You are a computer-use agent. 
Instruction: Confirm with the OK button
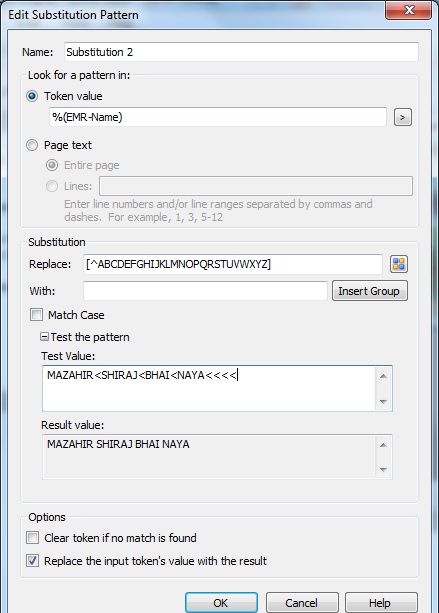221,602
